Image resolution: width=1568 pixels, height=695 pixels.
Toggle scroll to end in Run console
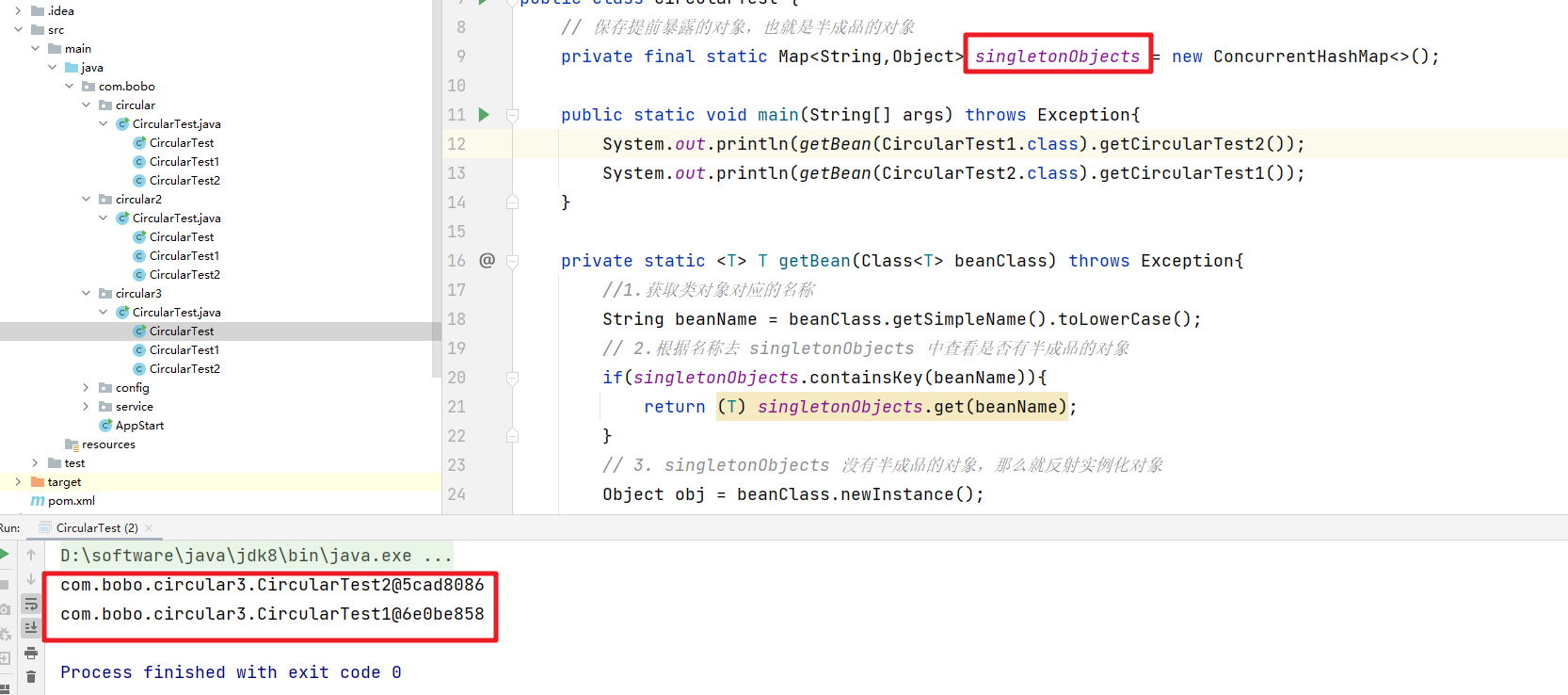(x=31, y=628)
